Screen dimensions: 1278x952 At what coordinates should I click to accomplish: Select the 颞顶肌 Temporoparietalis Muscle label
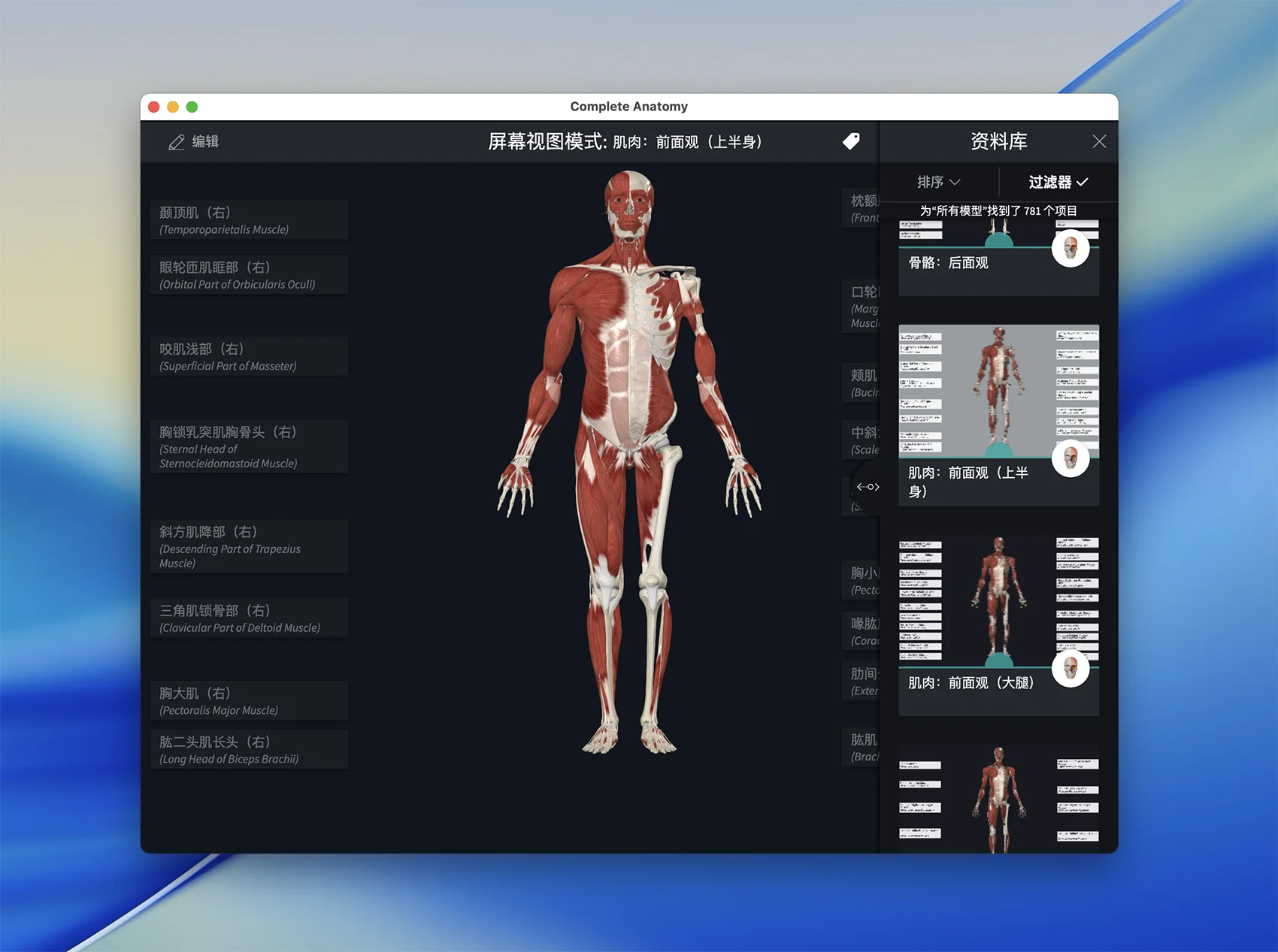[x=249, y=220]
